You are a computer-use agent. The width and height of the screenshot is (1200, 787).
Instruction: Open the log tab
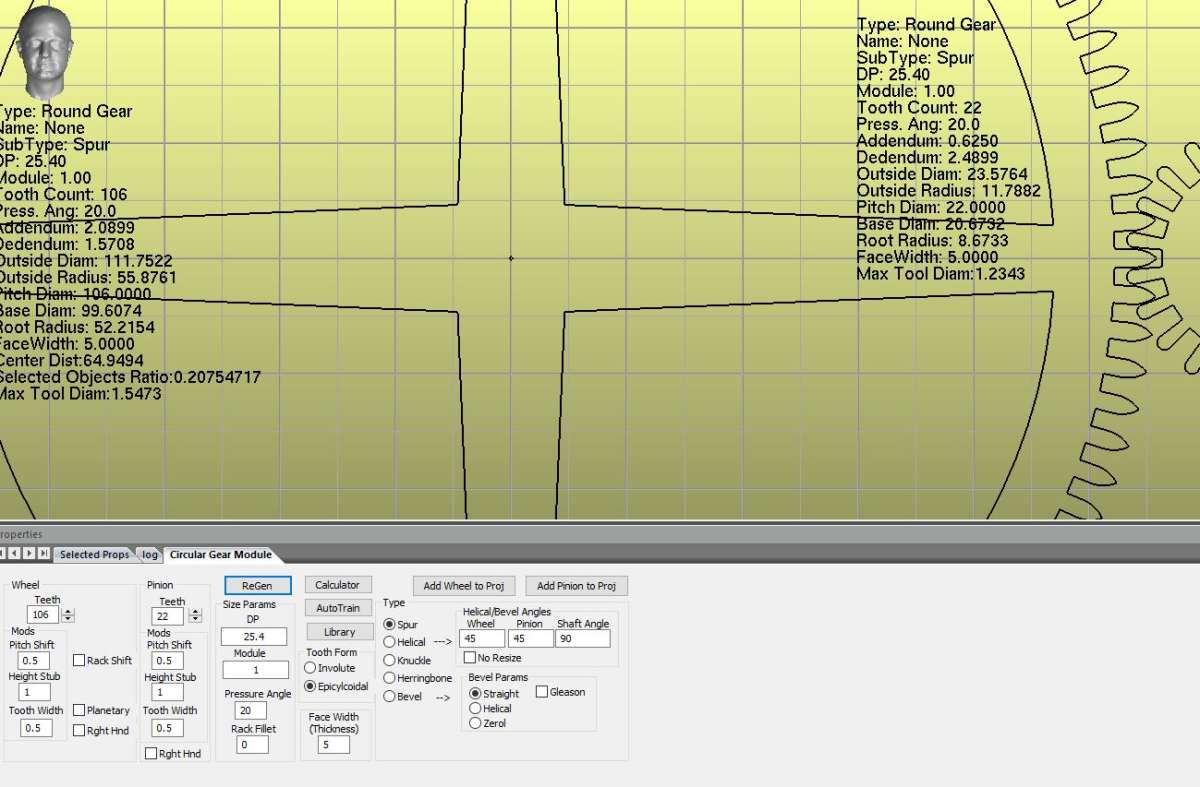[x=150, y=554]
